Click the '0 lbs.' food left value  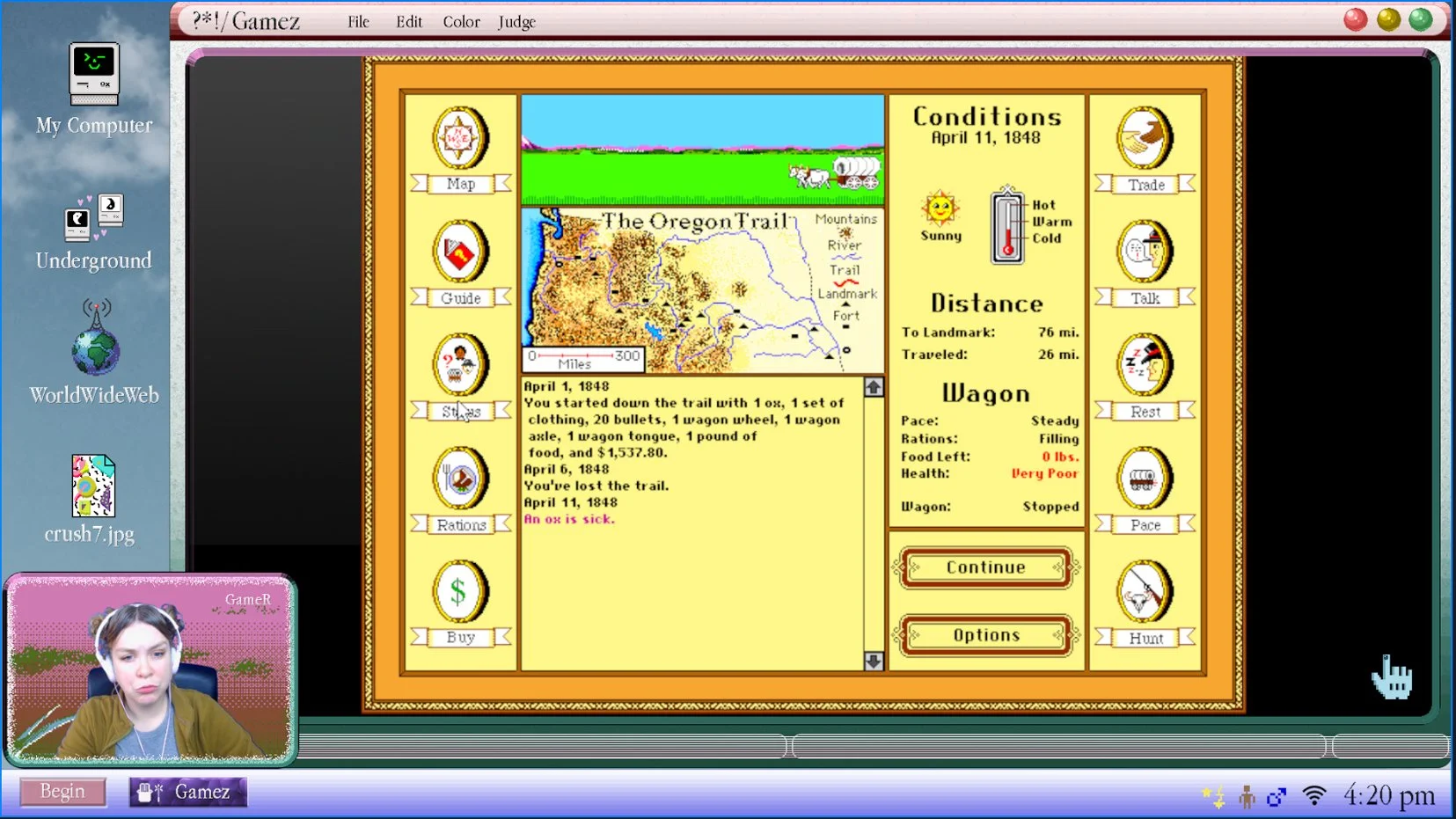click(1060, 457)
